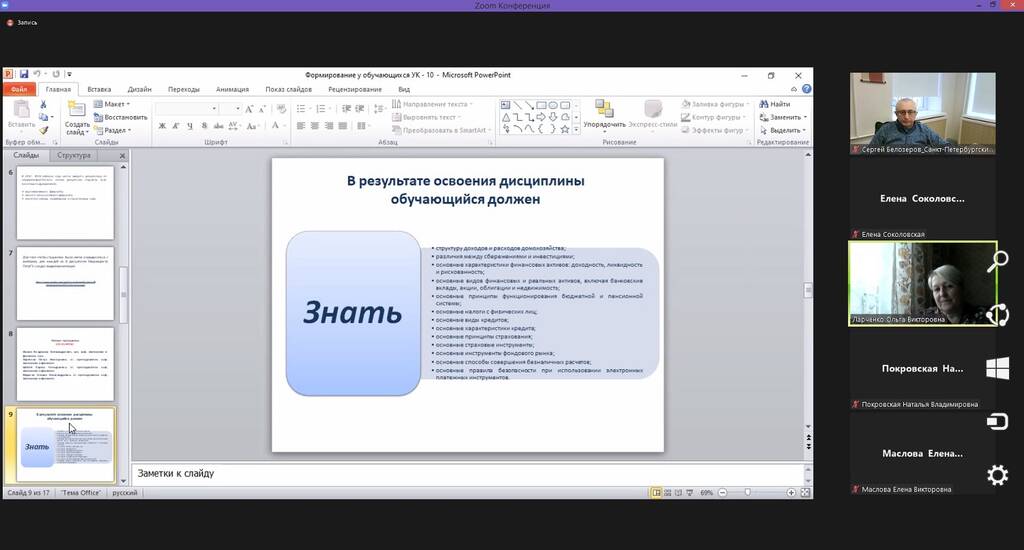Click the Undo arrow in quick access toolbar
This screenshot has height=550, width=1024.
(37, 74)
